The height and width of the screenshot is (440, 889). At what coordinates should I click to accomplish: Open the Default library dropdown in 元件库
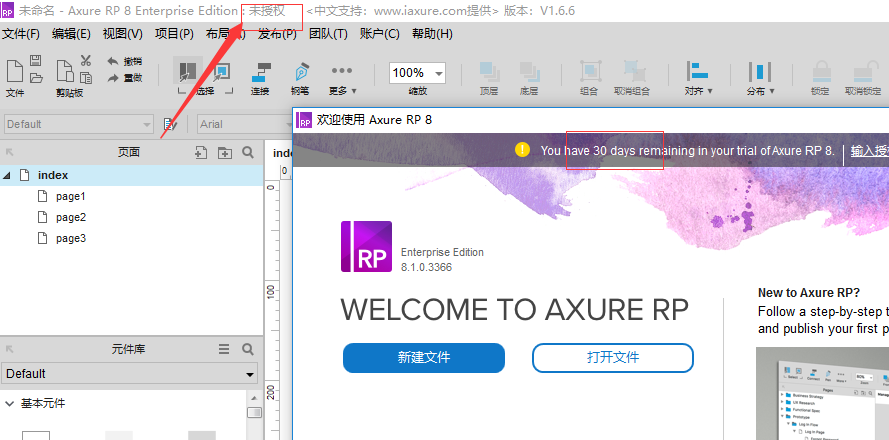(x=129, y=374)
